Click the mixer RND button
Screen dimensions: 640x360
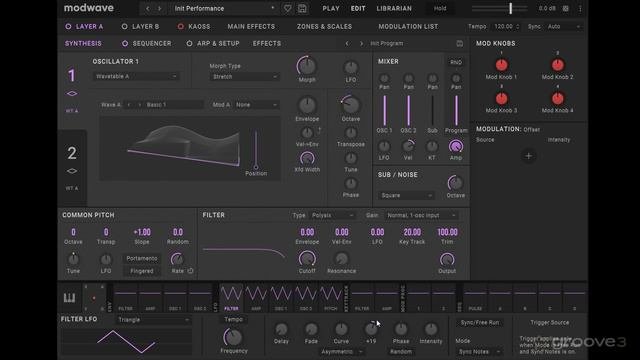(x=456, y=62)
